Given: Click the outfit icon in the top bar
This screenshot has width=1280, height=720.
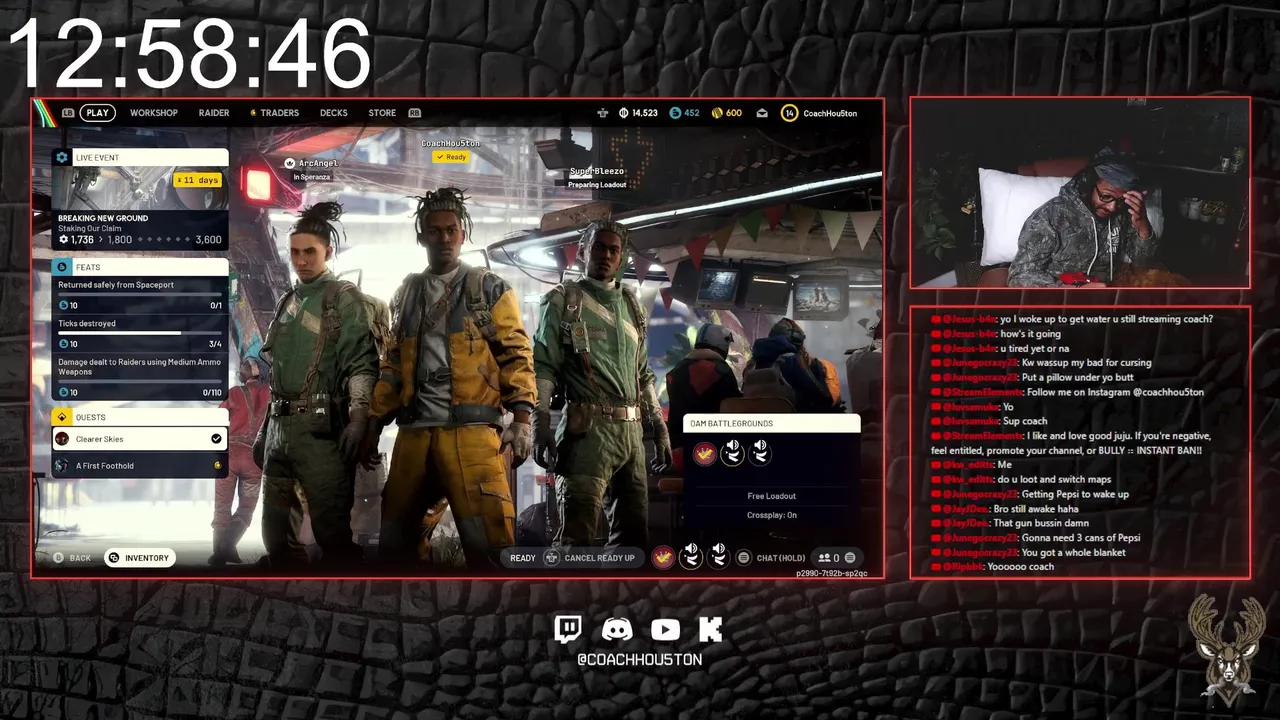Looking at the screenshot, I should click(x=602, y=113).
